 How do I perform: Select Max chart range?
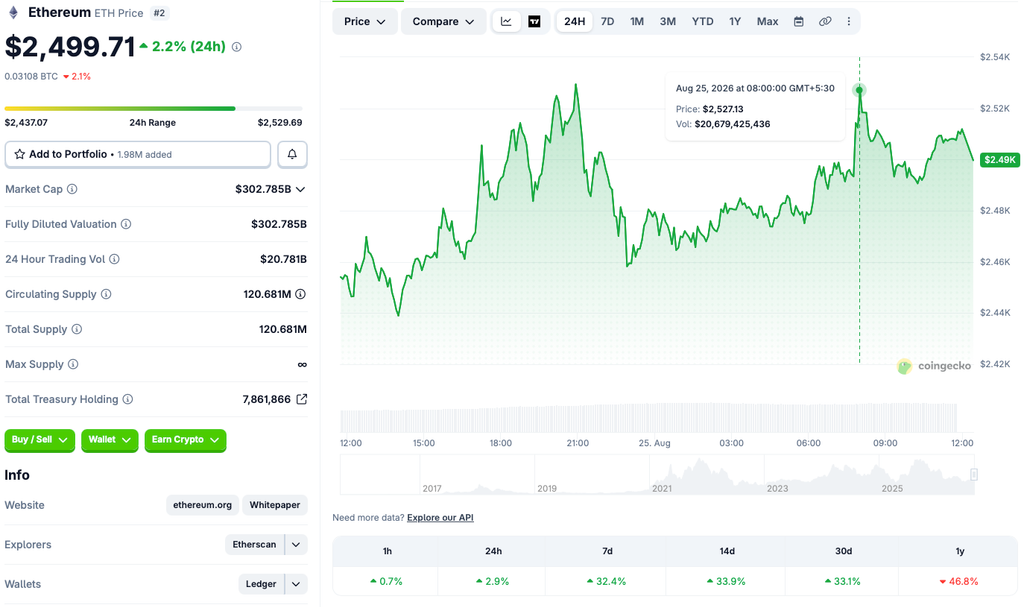[767, 22]
